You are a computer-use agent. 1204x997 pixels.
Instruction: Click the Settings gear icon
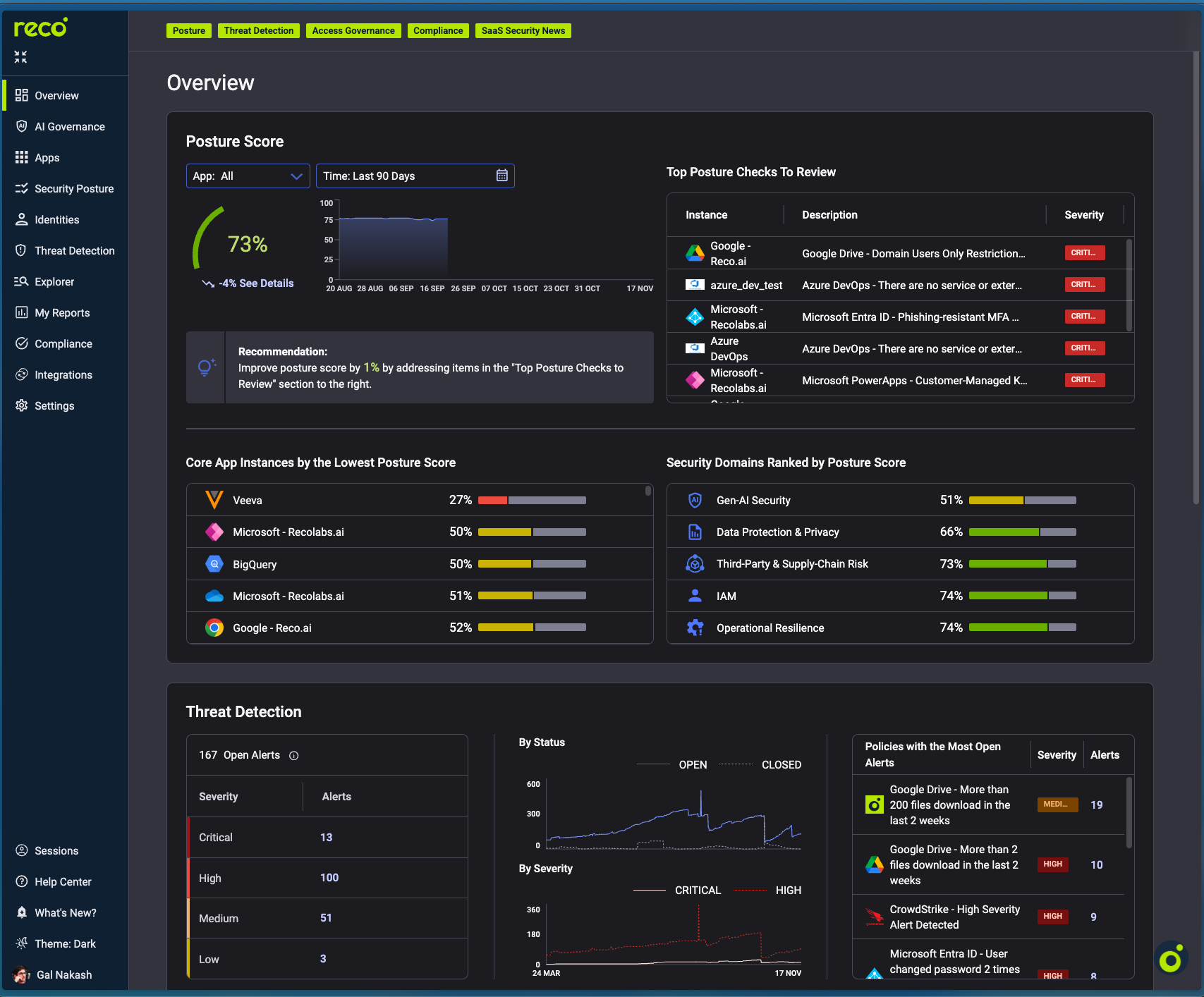22,405
